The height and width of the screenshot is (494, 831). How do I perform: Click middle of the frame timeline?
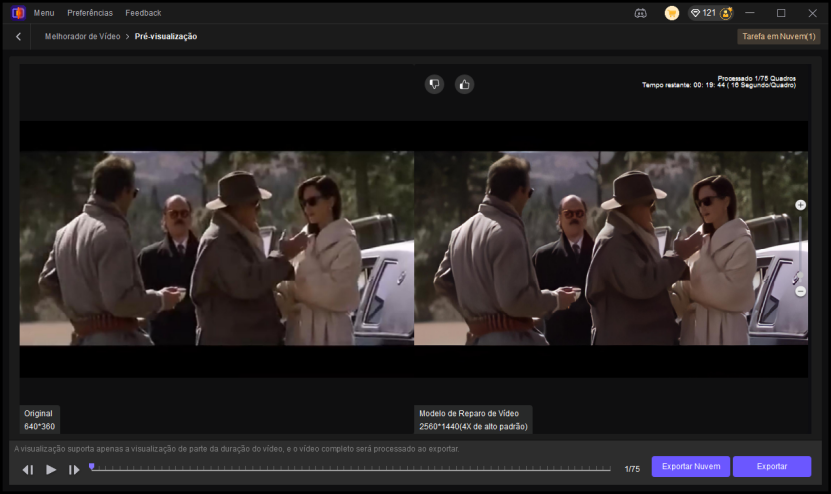350,469
